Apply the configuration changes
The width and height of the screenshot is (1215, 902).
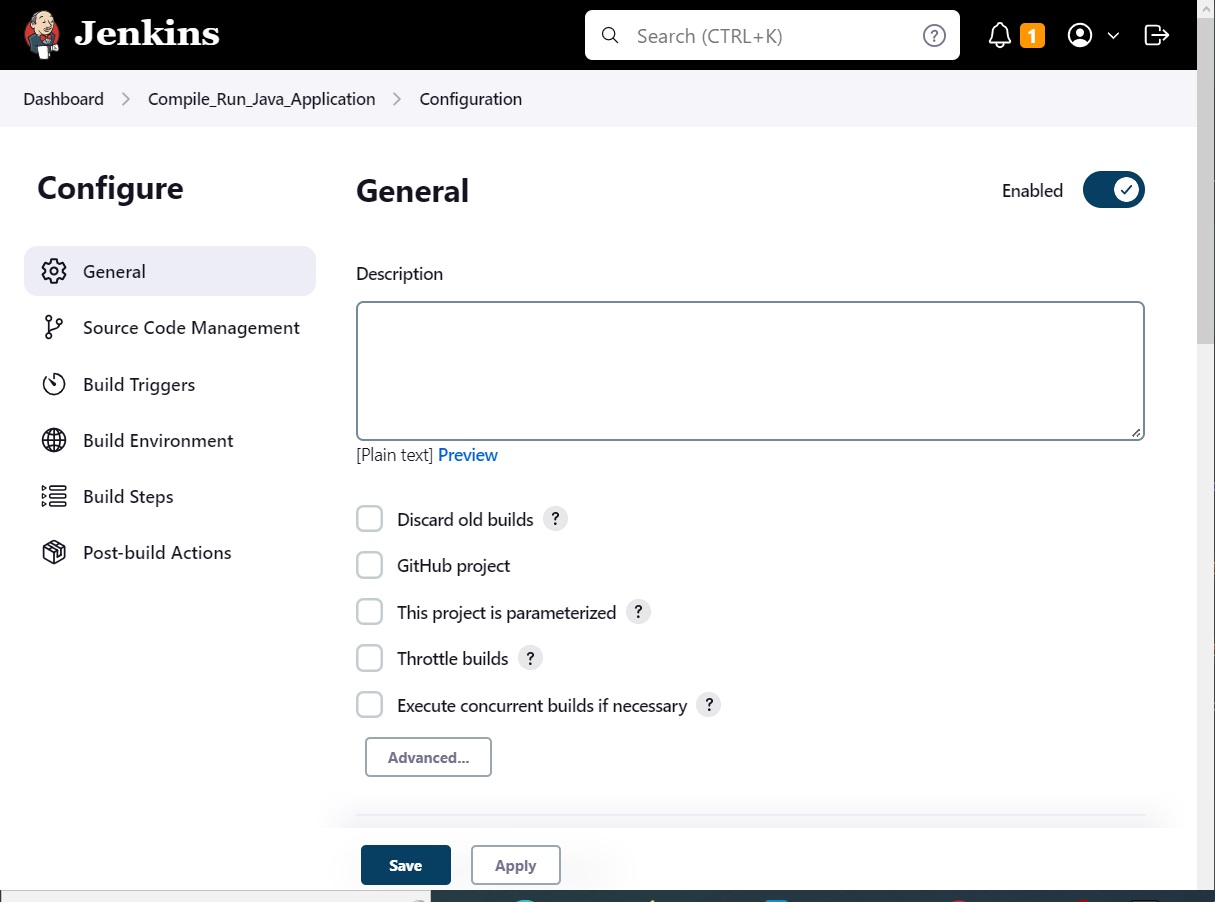516,865
